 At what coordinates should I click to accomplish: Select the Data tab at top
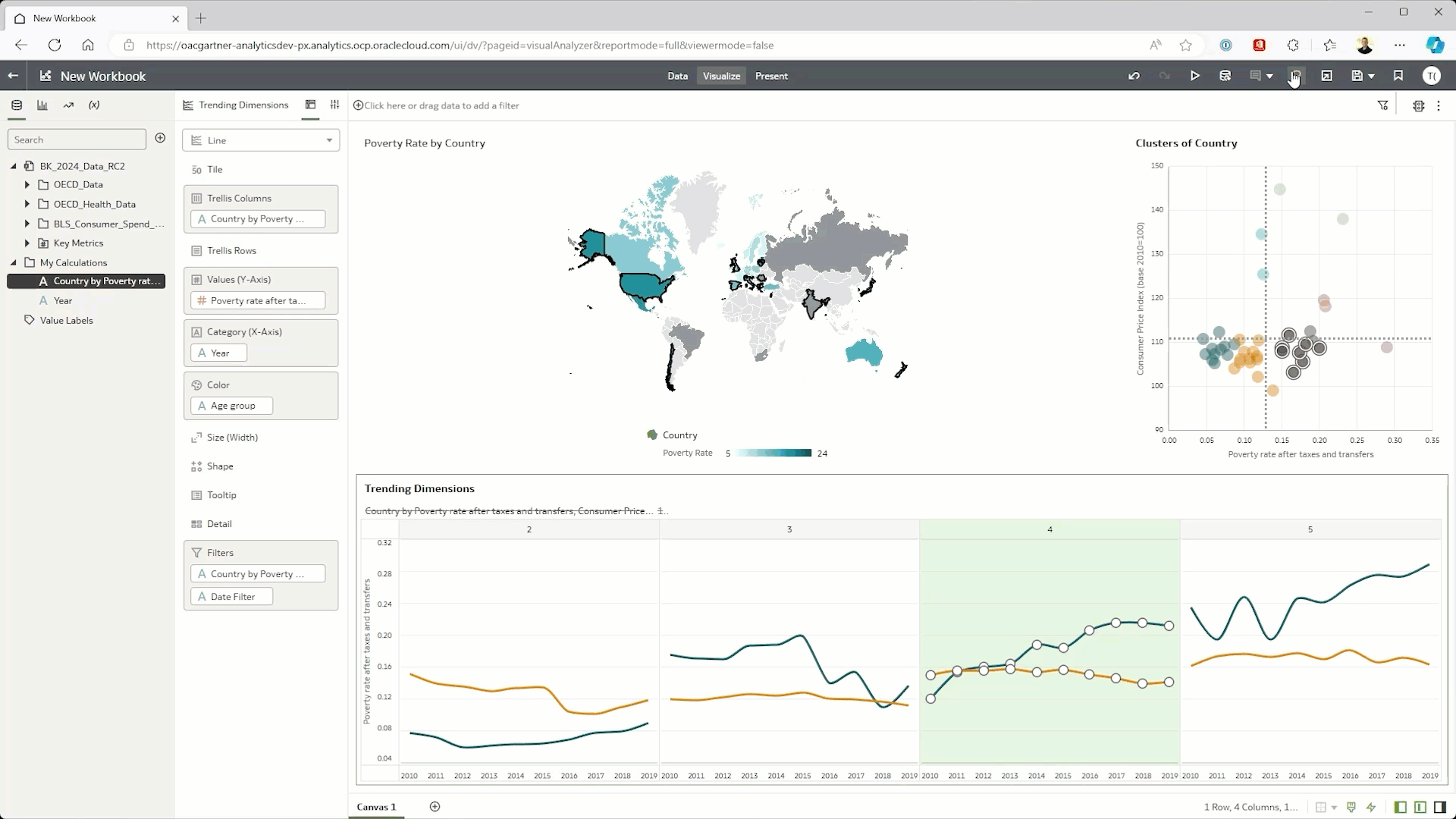pyautogui.click(x=677, y=76)
